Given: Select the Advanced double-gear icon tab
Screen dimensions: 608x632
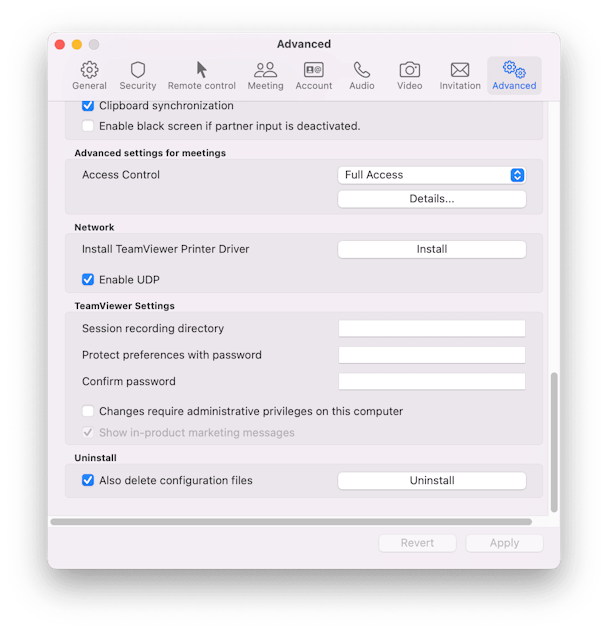Looking at the screenshot, I should point(514,75).
